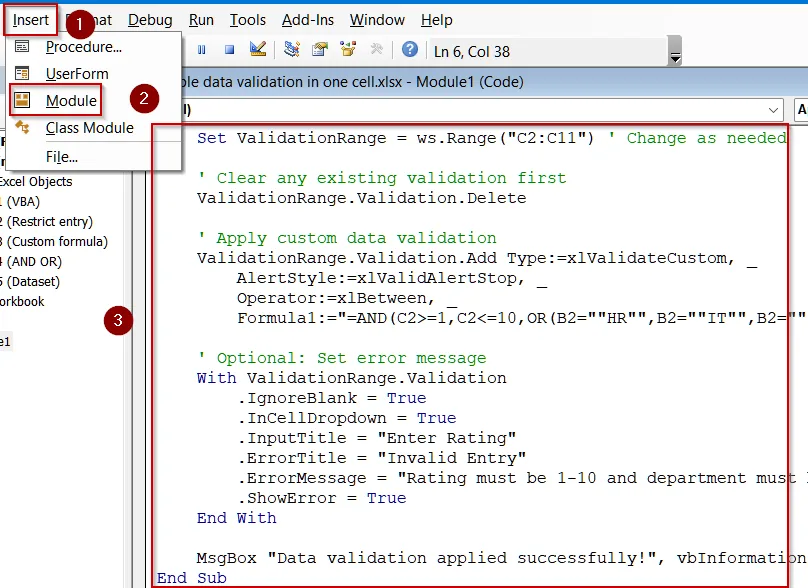This screenshot has width=808, height=588.
Task: Select the Workbook object in the project tree
Action: 22,301
